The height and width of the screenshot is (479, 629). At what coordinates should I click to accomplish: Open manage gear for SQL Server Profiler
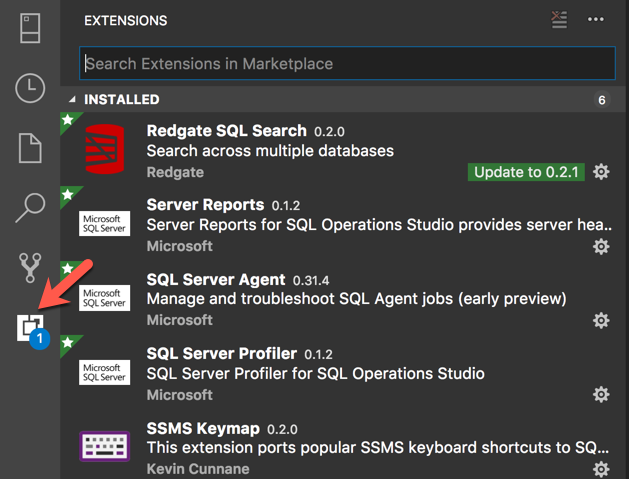(x=601, y=394)
